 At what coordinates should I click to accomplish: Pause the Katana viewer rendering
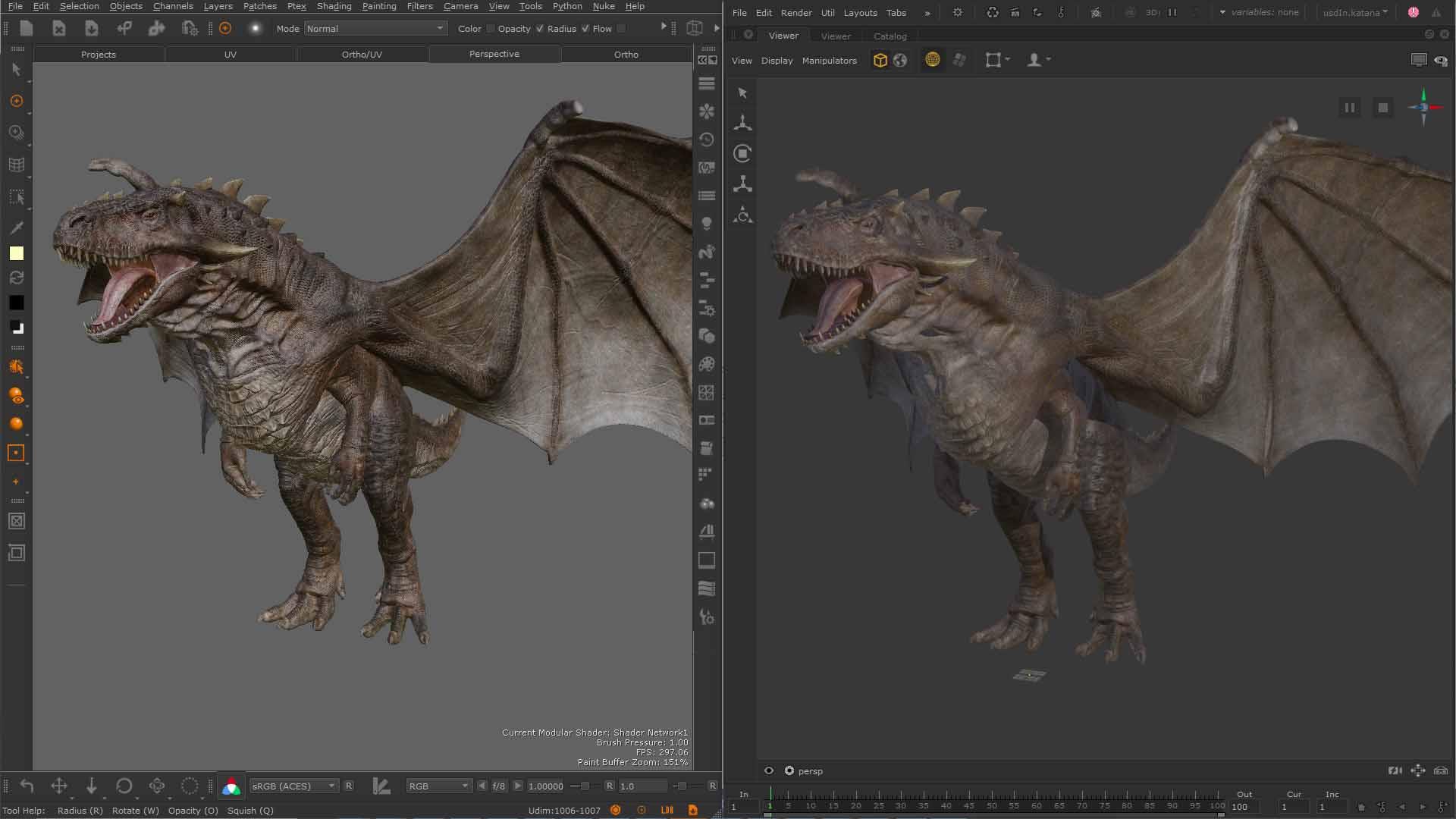pos(1349,108)
